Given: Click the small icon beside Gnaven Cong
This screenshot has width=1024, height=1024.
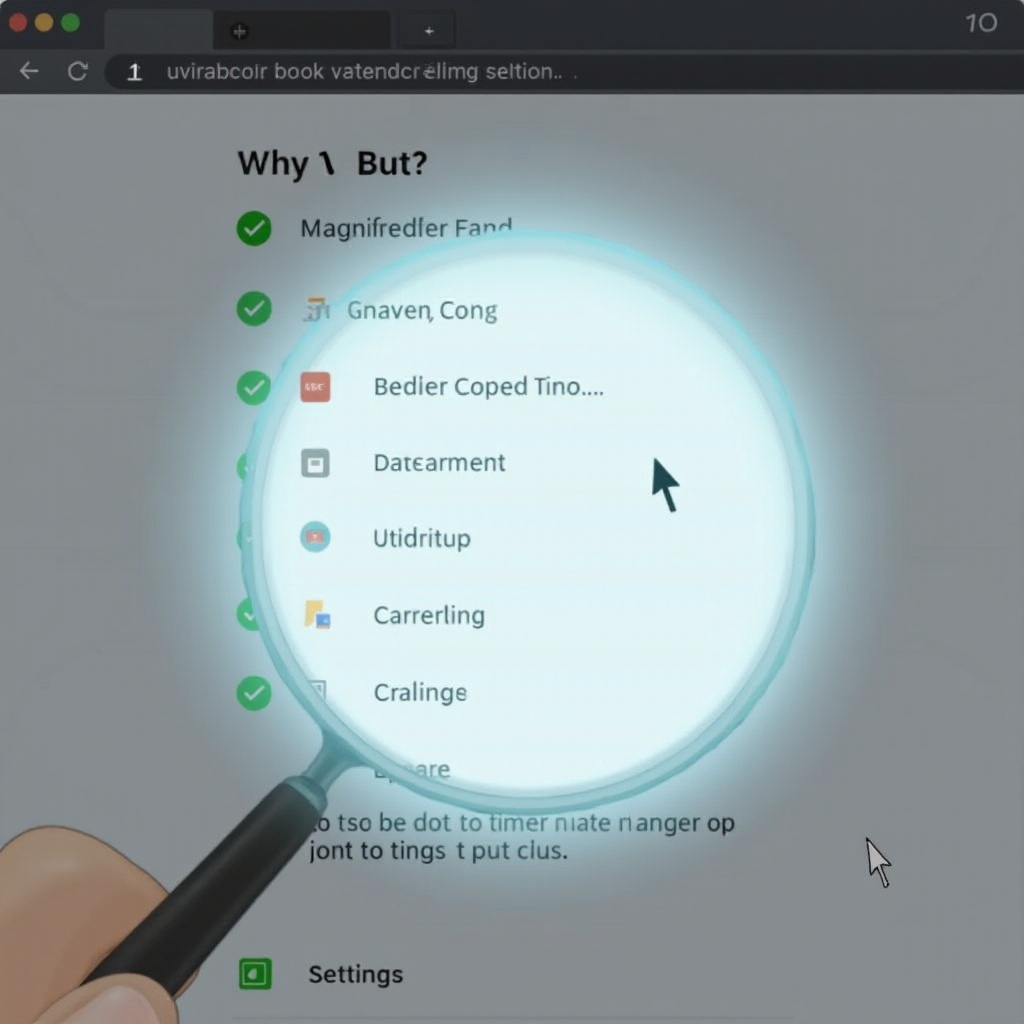Looking at the screenshot, I should click(x=315, y=310).
